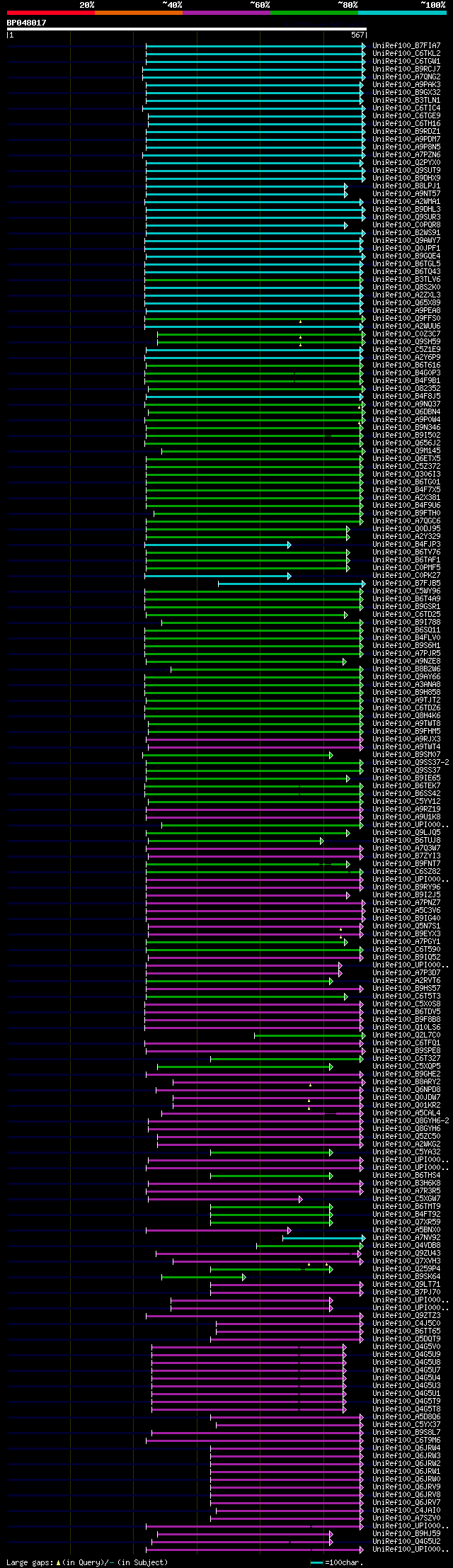Select the UniRef100_B9SM07 label
This screenshot has width=453, height=1568.
(x=406, y=754)
